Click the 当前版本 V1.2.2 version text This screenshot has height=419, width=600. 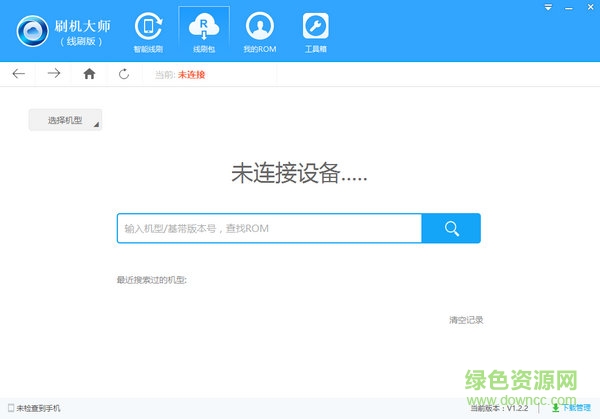499,408
